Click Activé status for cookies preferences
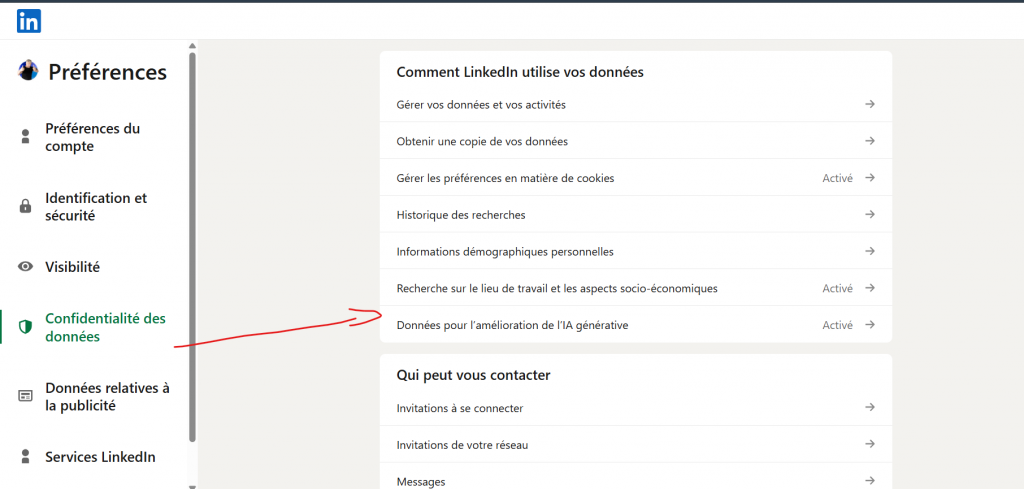Screen dimensions: 1024x489 [837, 178]
